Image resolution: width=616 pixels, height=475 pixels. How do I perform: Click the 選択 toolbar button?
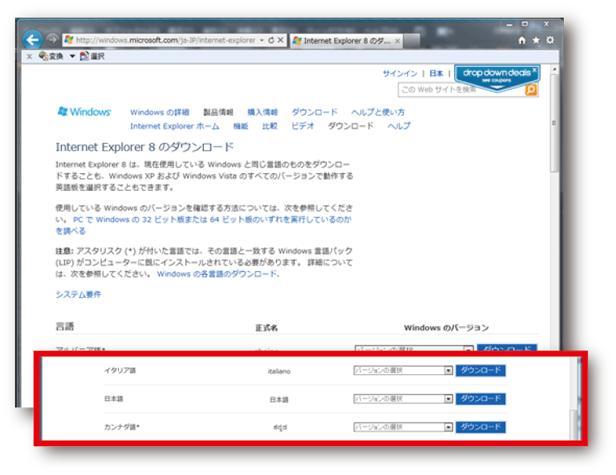pyautogui.click(x=92, y=56)
